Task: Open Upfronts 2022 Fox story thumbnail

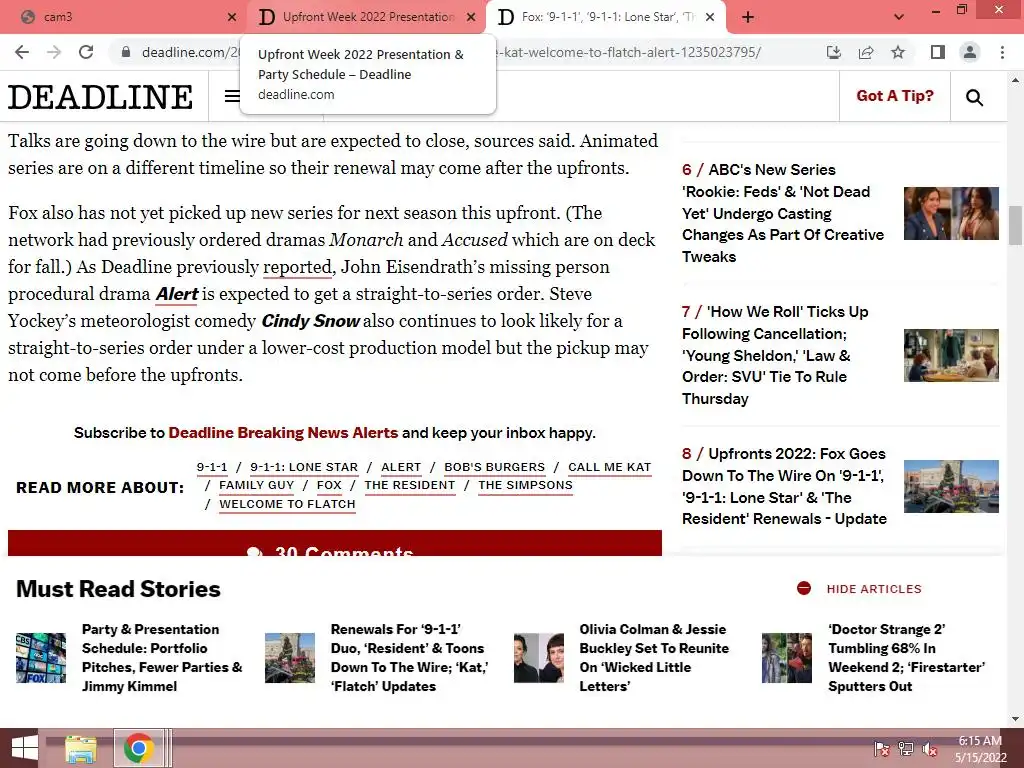Action: [x=951, y=487]
